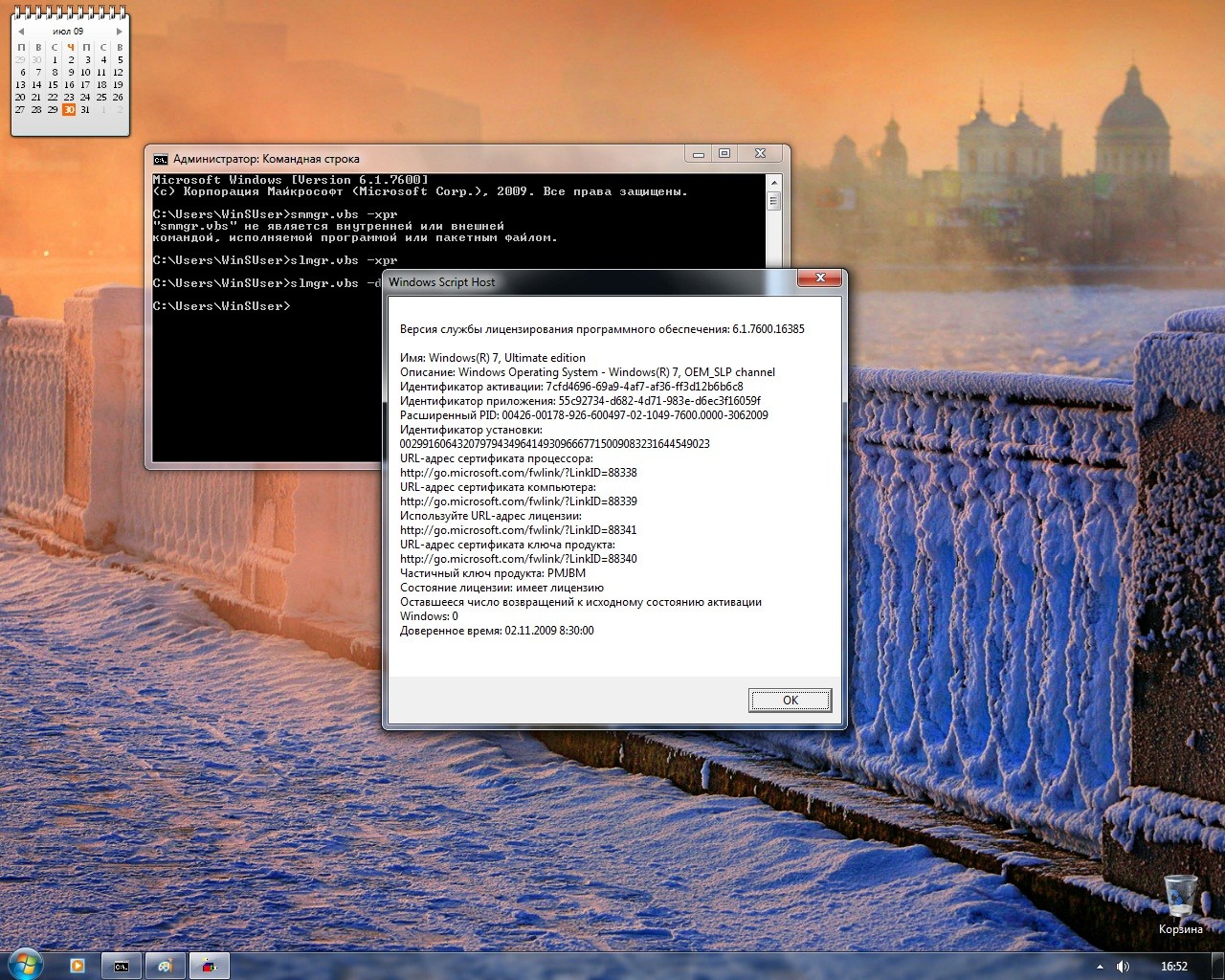This screenshot has height=980, width=1225.
Task: Select day 1 of July in calendar
Action: tap(55, 59)
